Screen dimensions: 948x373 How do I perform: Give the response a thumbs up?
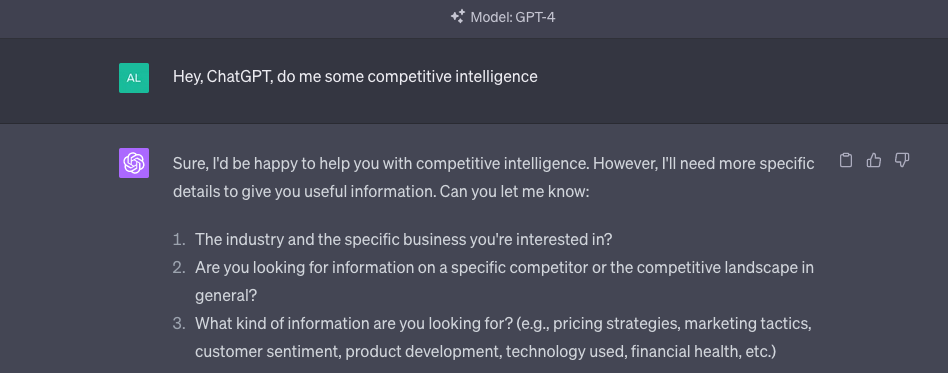pyautogui.click(x=874, y=160)
